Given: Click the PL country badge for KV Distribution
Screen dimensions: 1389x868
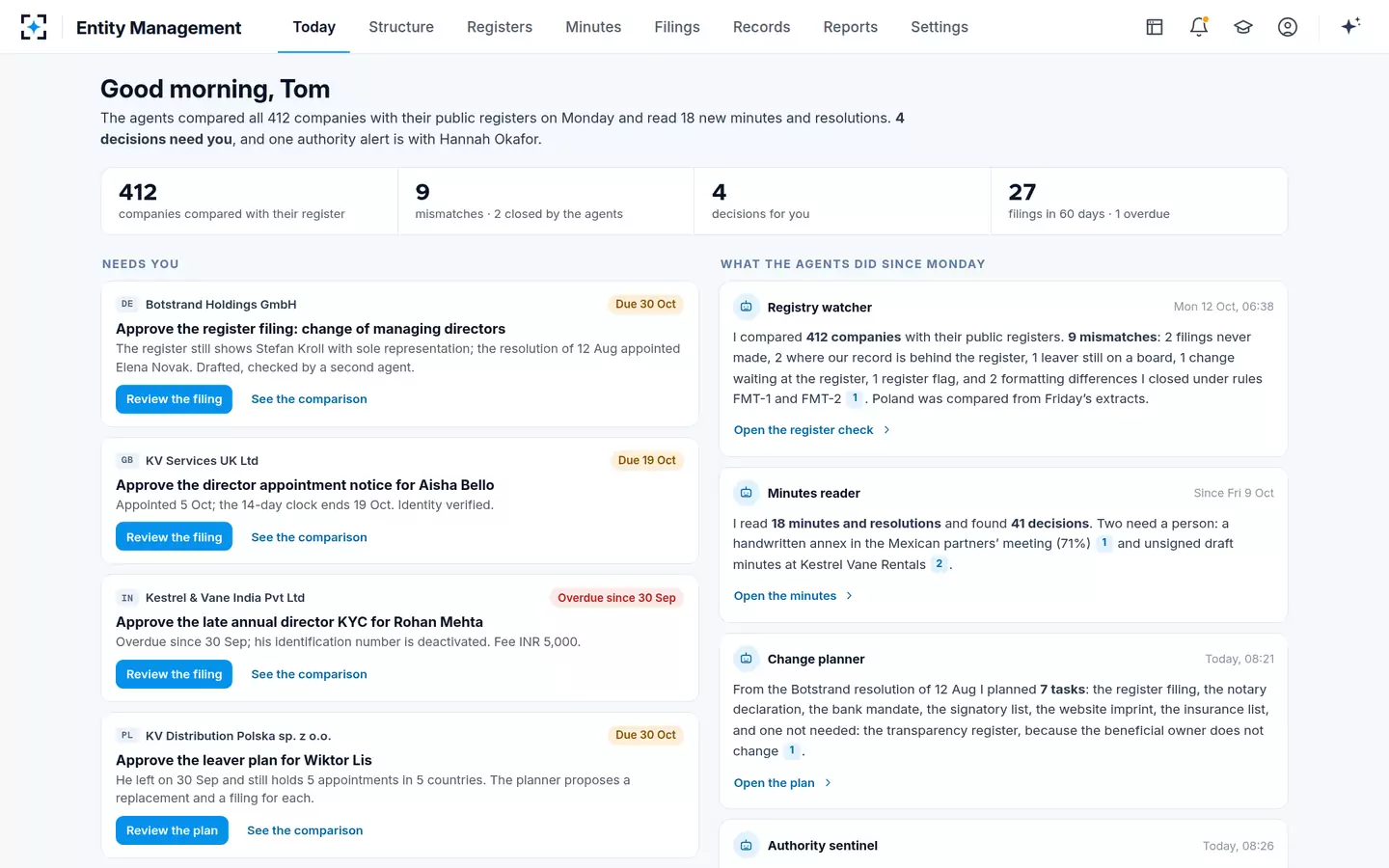Looking at the screenshot, I should (x=127, y=735).
